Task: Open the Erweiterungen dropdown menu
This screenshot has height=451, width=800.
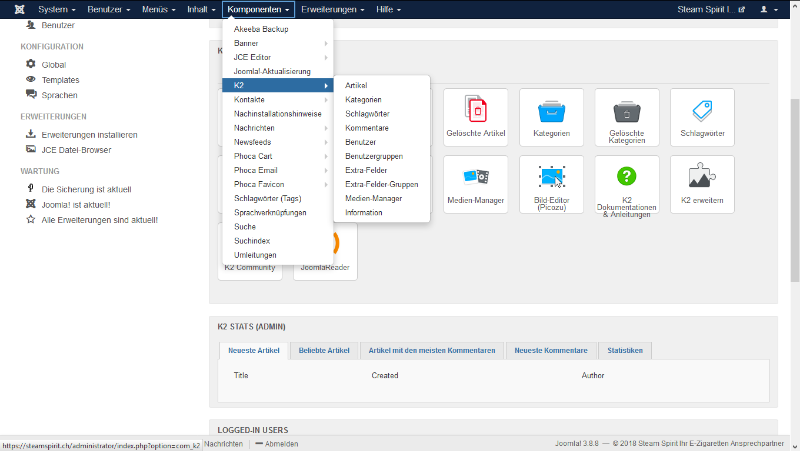Action: point(333,9)
